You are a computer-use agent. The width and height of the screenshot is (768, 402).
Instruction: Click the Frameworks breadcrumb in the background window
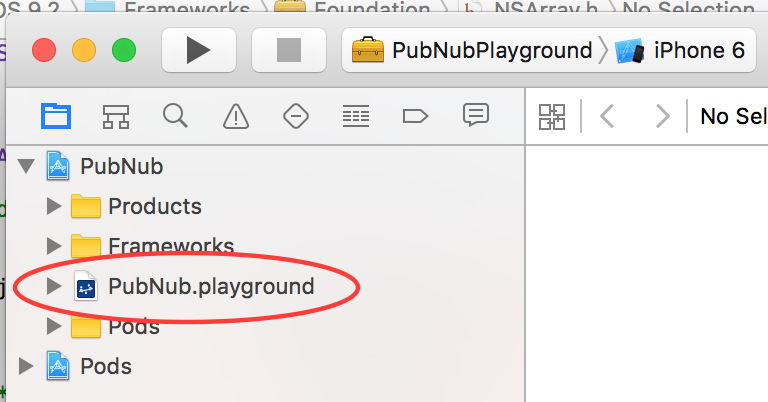click(x=187, y=7)
